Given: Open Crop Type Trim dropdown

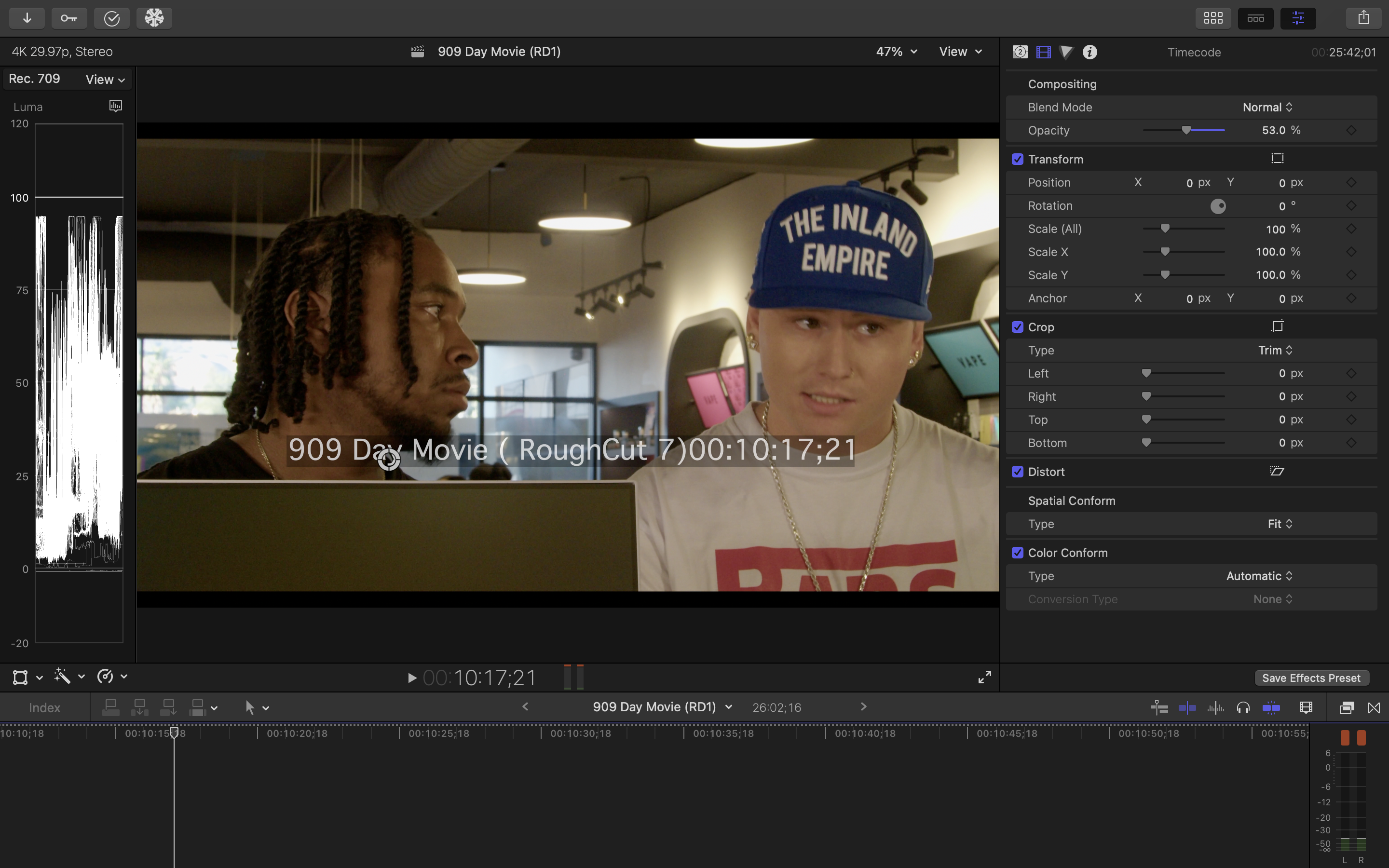Looking at the screenshot, I should pyautogui.click(x=1275, y=350).
